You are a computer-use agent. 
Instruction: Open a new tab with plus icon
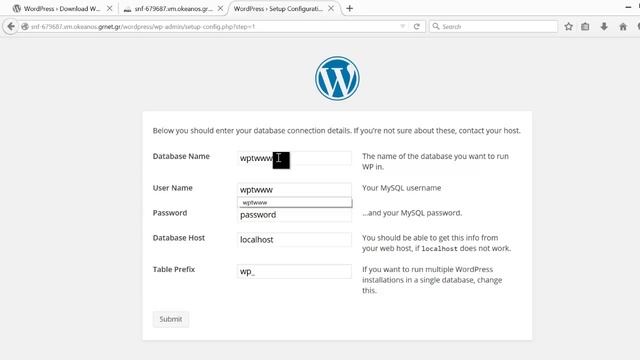(x=349, y=8)
